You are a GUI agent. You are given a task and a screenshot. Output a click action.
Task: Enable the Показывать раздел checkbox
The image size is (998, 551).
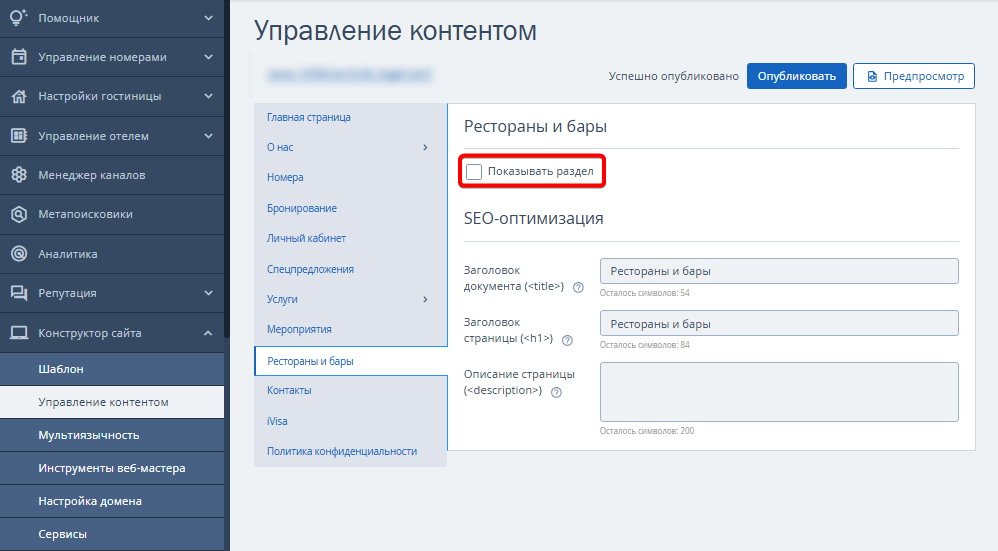pos(474,171)
